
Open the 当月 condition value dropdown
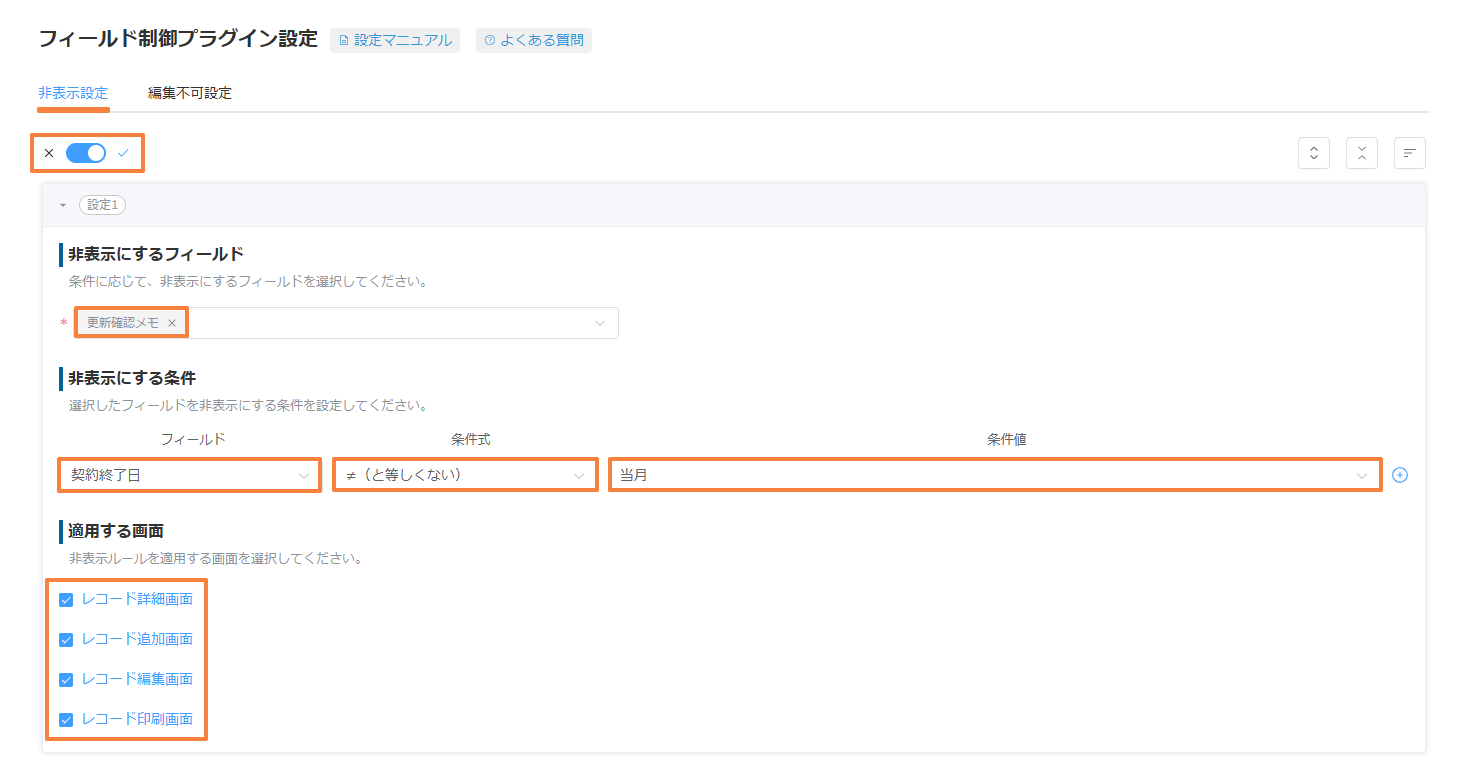coord(995,475)
